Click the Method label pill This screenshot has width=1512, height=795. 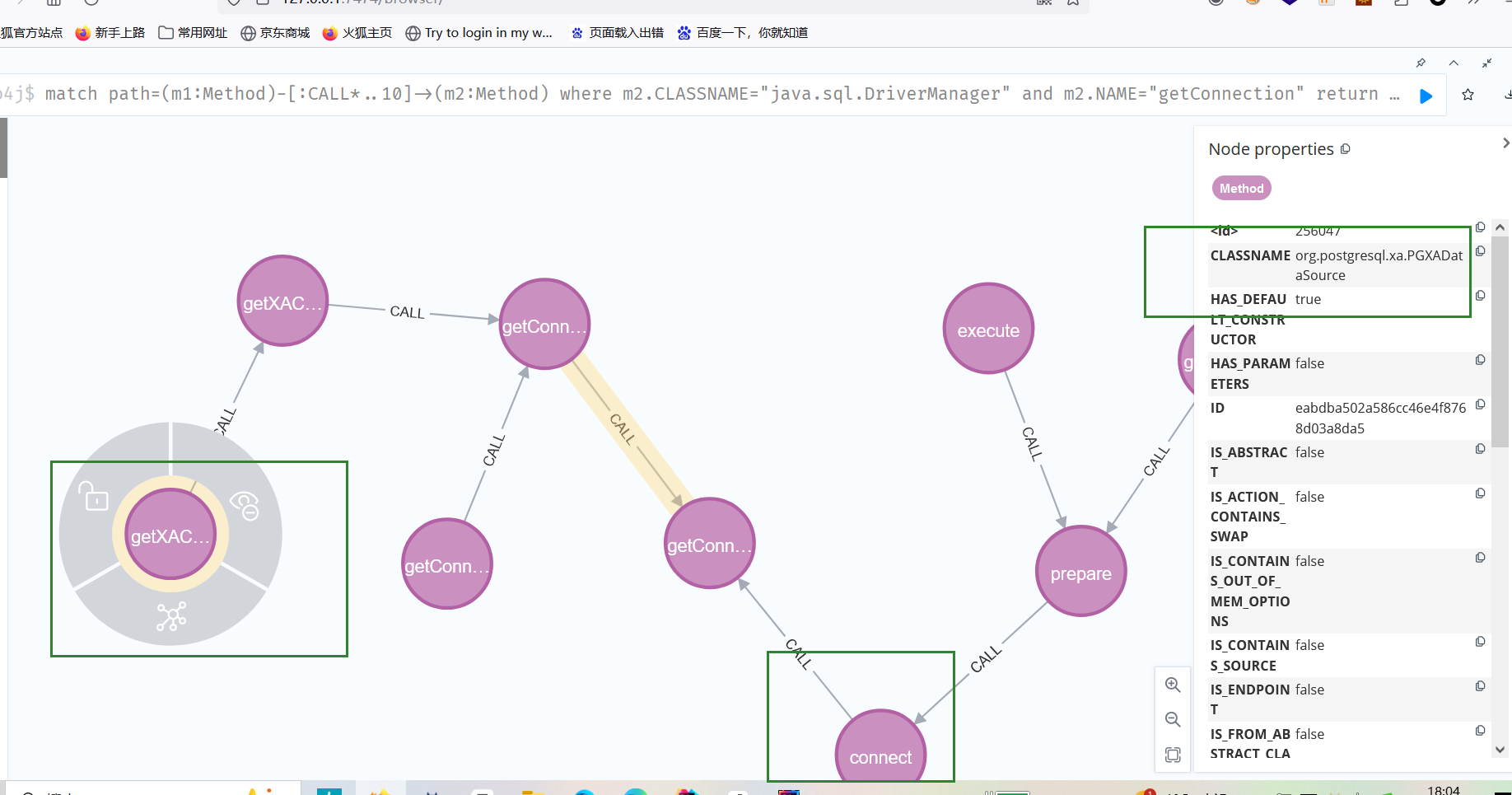click(1241, 189)
